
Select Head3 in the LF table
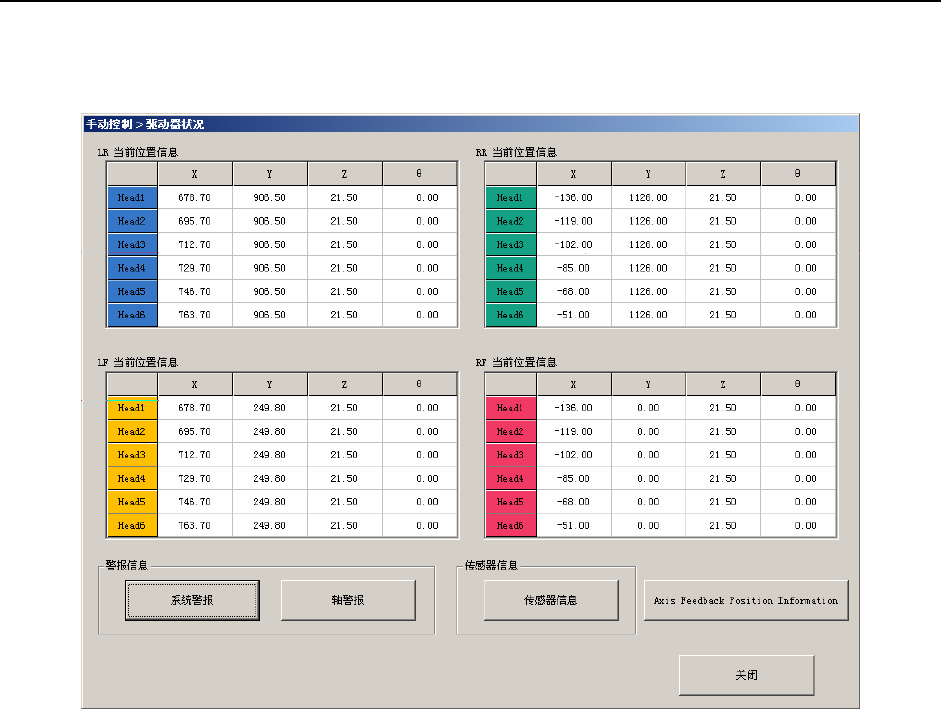(132, 454)
